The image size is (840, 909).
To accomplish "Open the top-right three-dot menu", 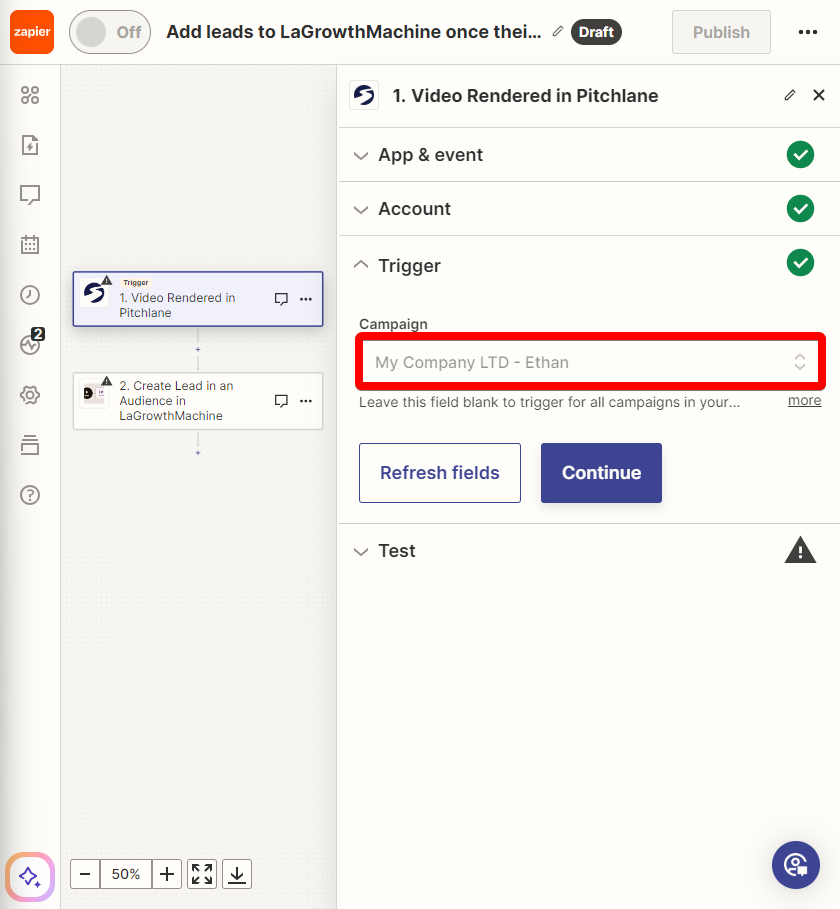I will coord(808,32).
